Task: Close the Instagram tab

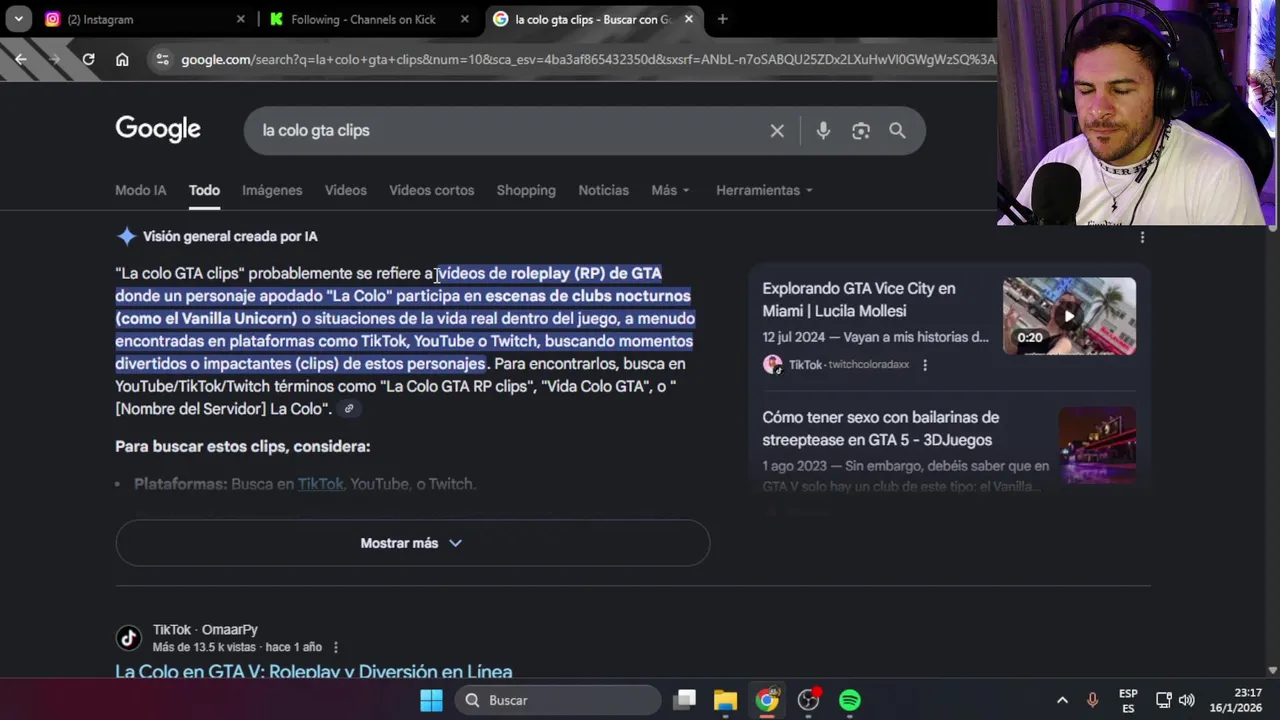Action: (x=240, y=19)
